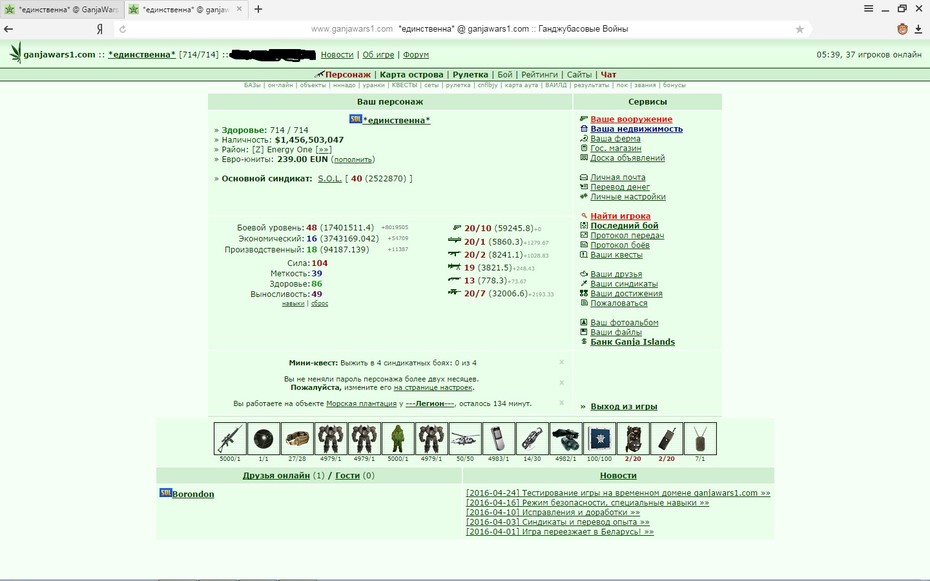Open the КВЕСТЫ submenu link
Viewport: 930px width, 581px height.
[405, 85]
